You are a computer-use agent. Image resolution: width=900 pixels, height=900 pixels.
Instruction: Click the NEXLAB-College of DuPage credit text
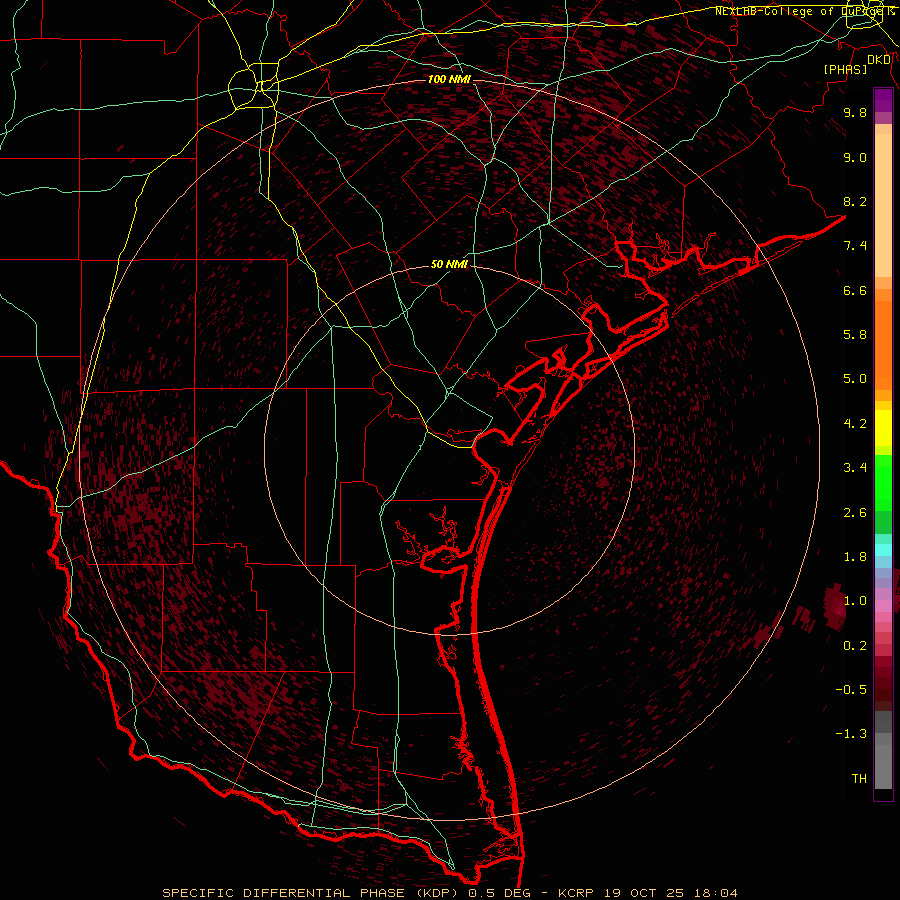point(805,11)
